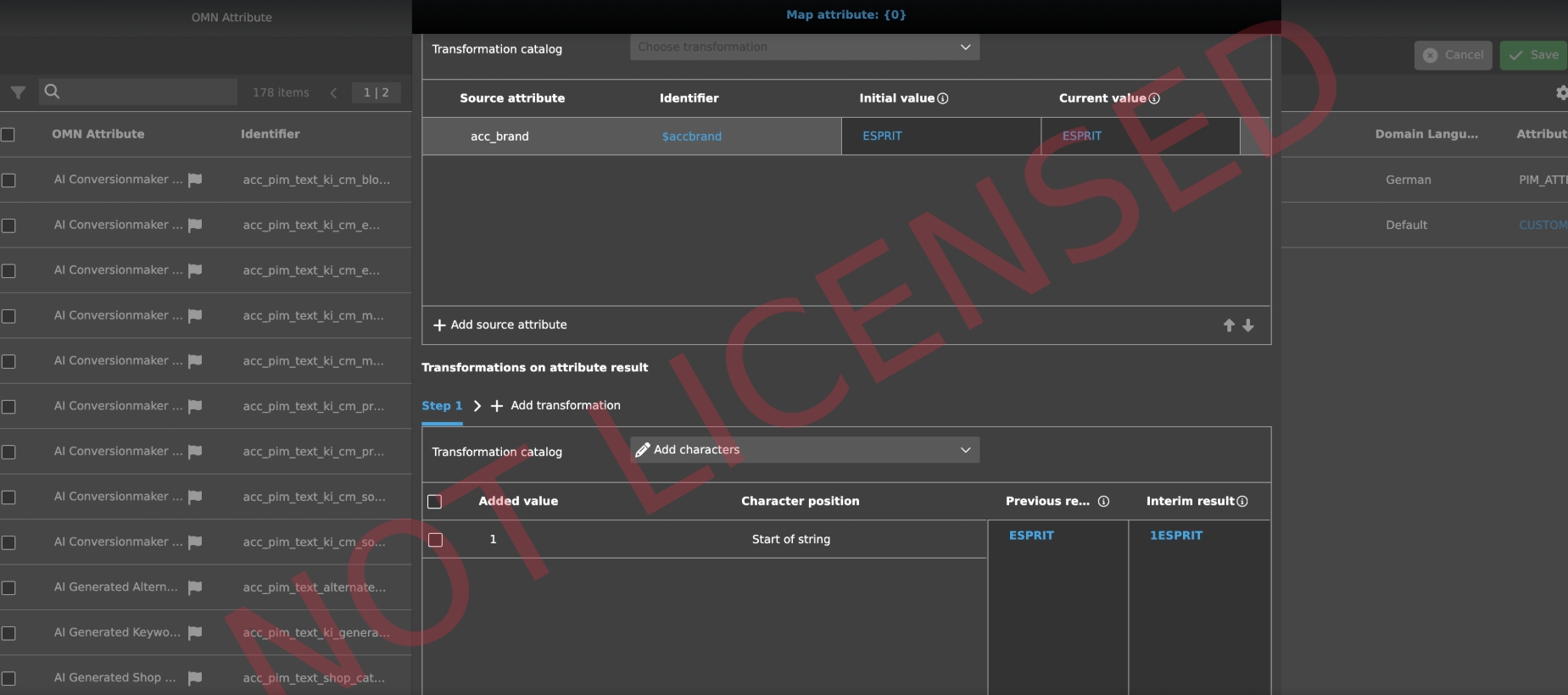Toggle the Added value header checkbox
This screenshot has width=1568, height=695.
pyautogui.click(x=435, y=502)
